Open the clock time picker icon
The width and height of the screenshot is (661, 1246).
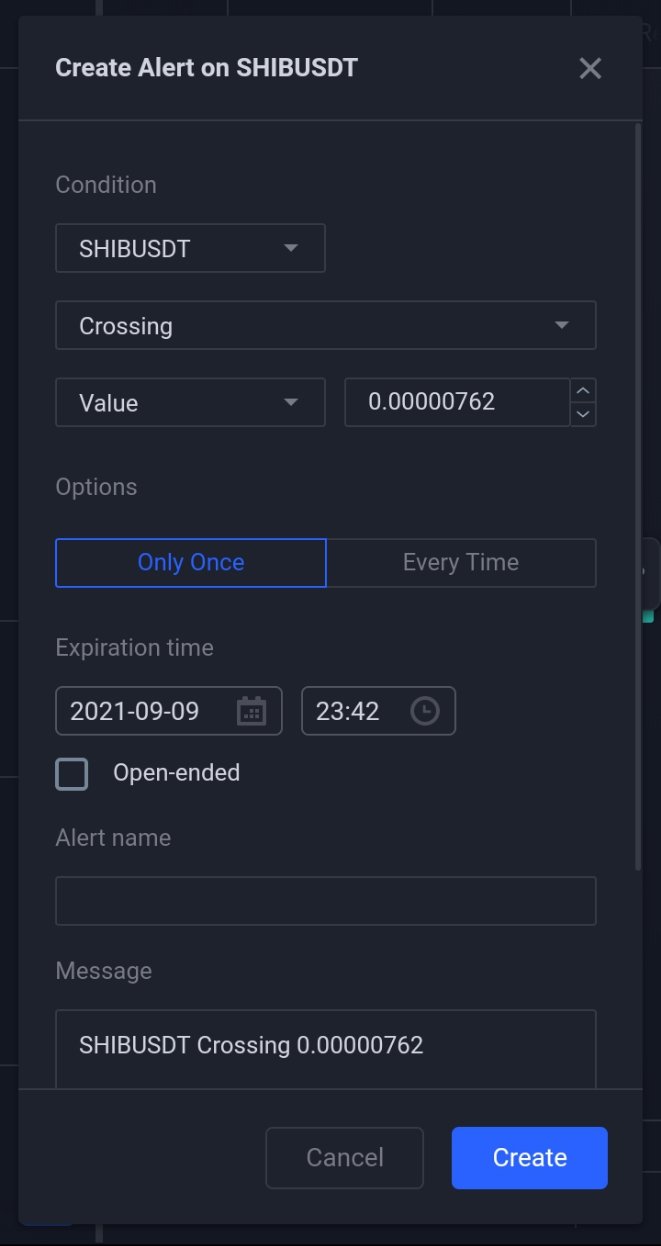pyautogui.click(x=425, y=711)
